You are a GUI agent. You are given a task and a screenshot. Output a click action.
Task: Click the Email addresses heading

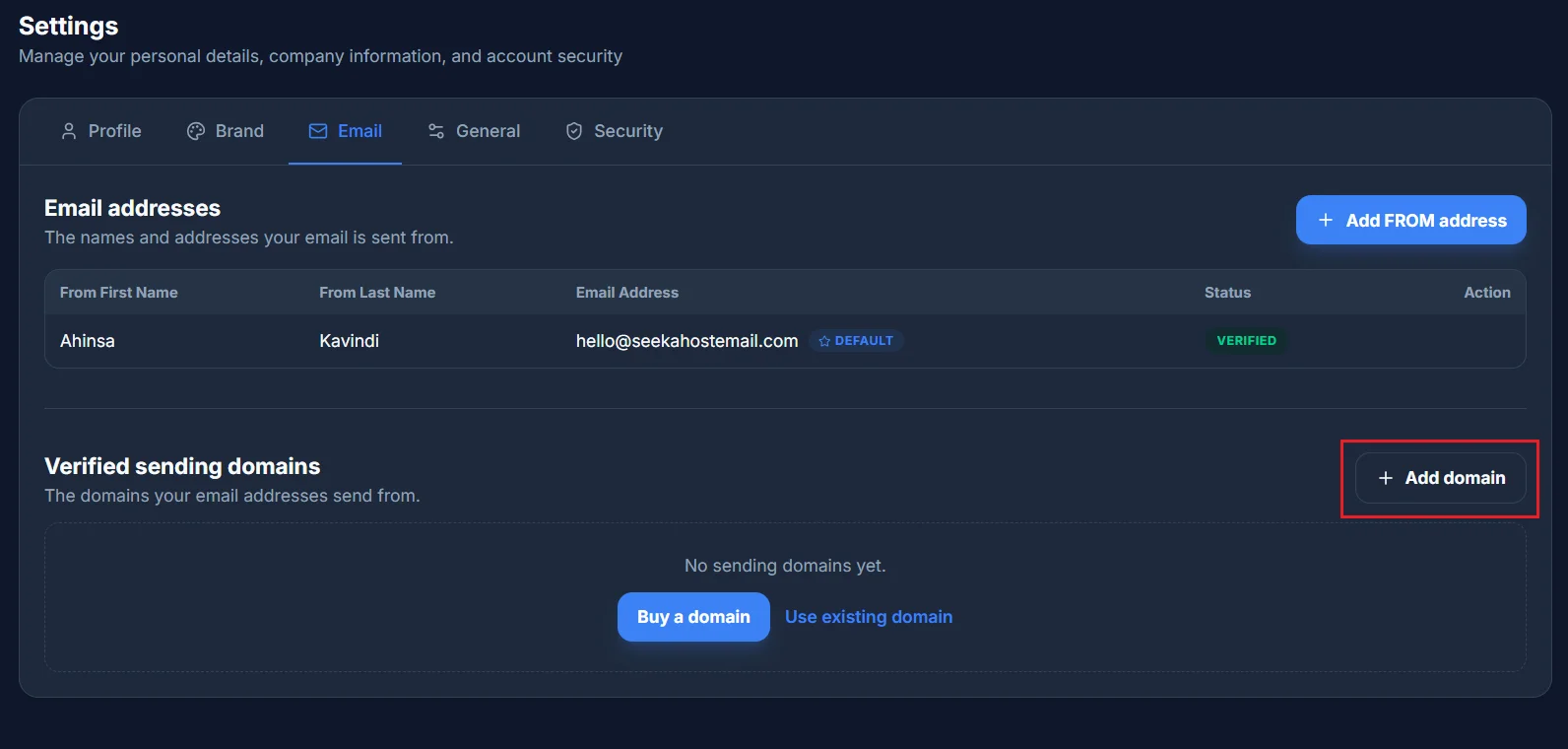click(x=132, y=208)
